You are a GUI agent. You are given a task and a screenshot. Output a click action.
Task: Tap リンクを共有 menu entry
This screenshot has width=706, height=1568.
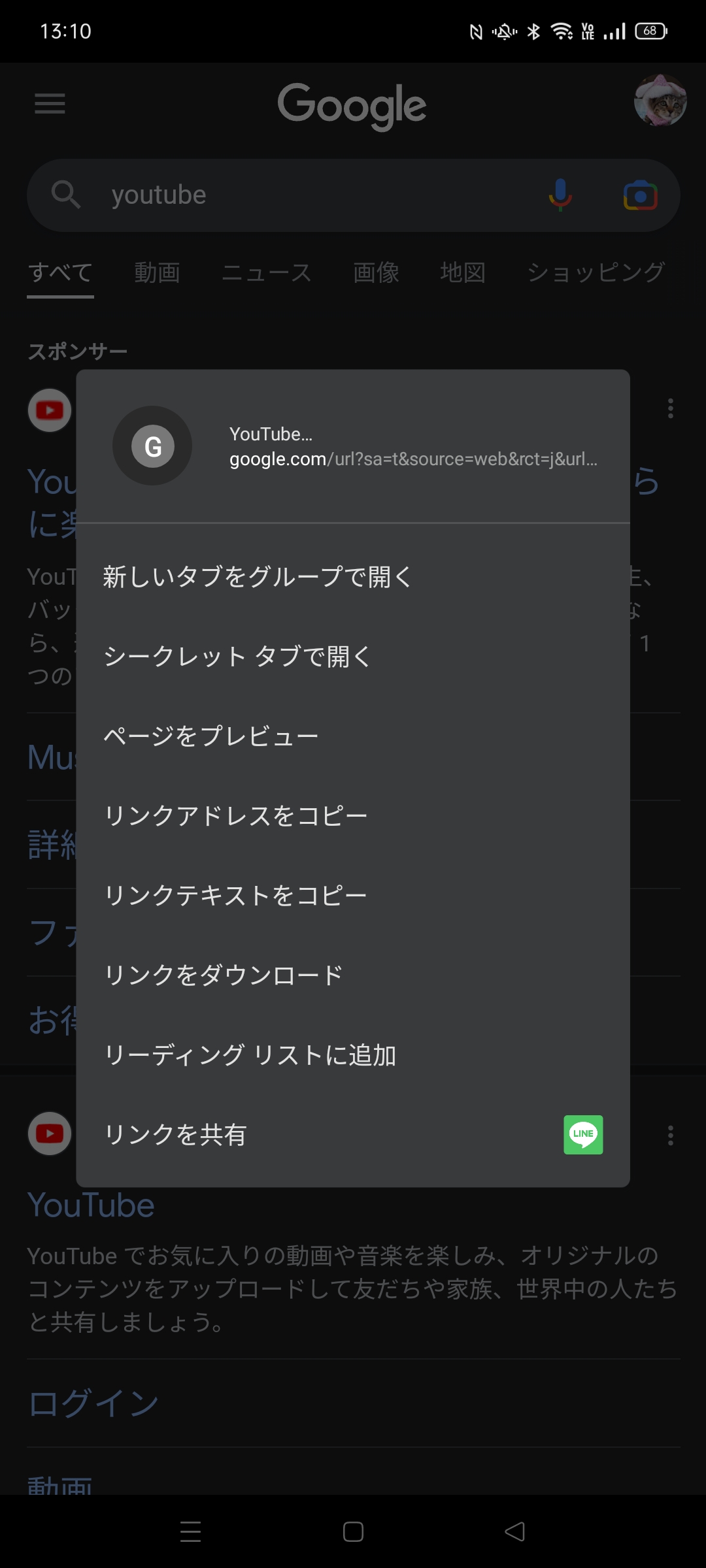[x=175, y=1135]
